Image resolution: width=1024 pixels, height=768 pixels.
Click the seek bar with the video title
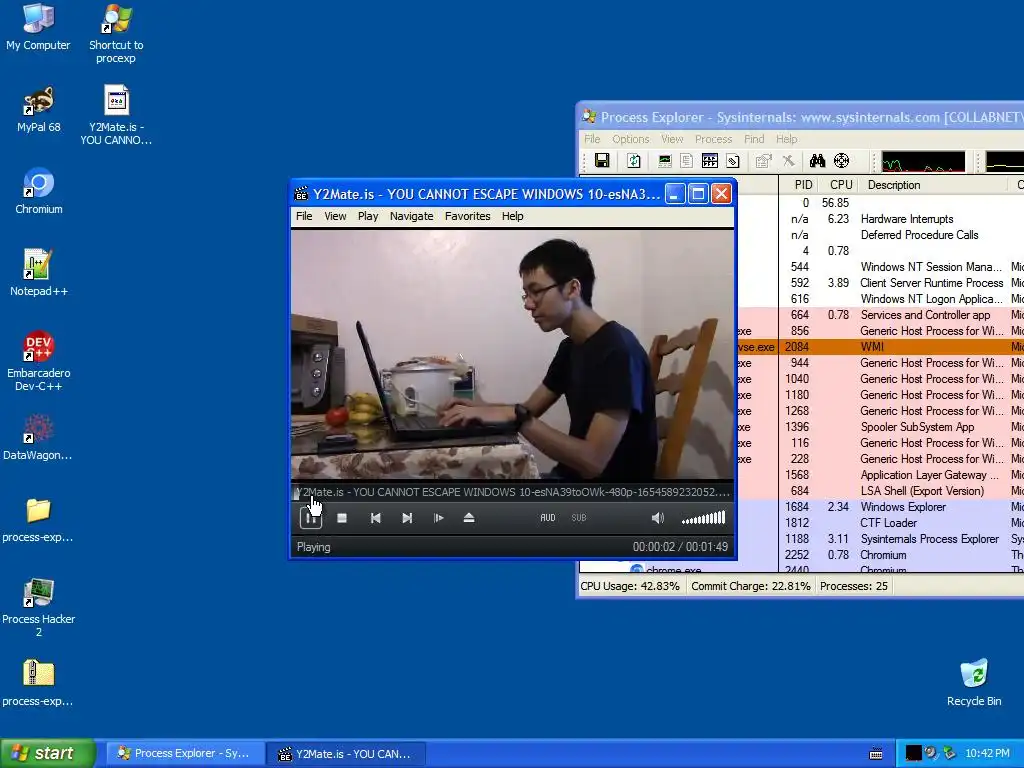point(513,492)
